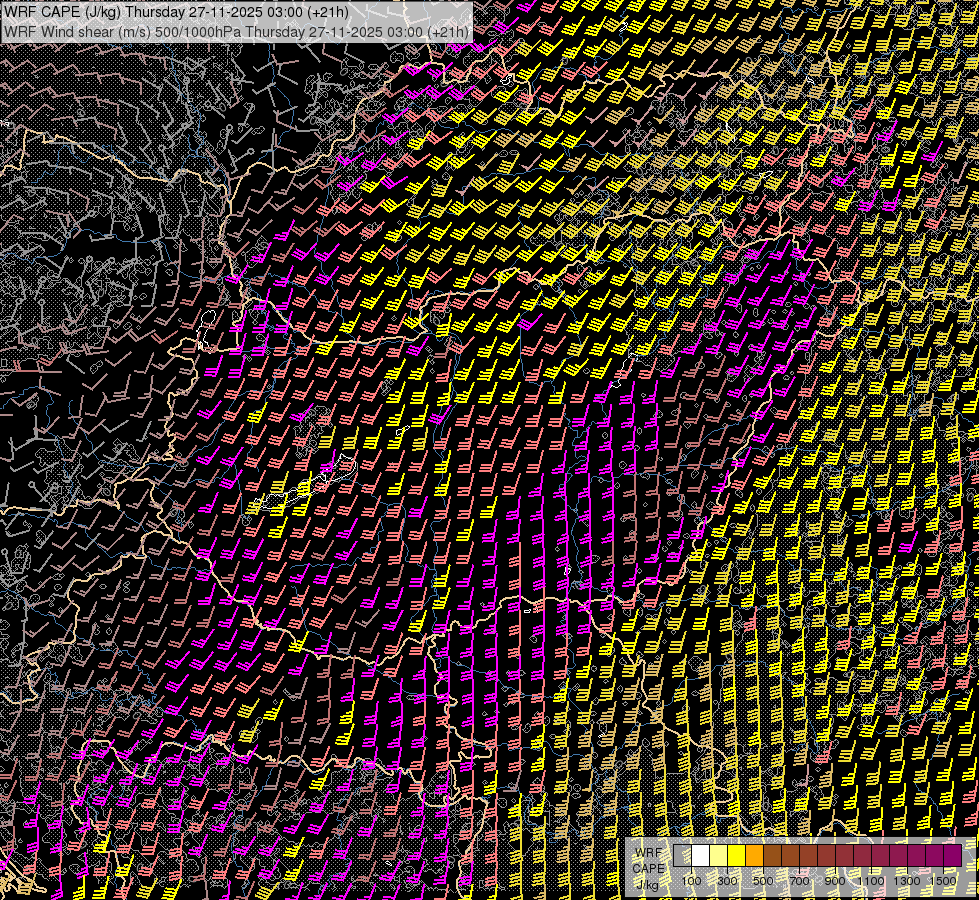Click the 700 value on the legend scale

click(x=799, y=881)
